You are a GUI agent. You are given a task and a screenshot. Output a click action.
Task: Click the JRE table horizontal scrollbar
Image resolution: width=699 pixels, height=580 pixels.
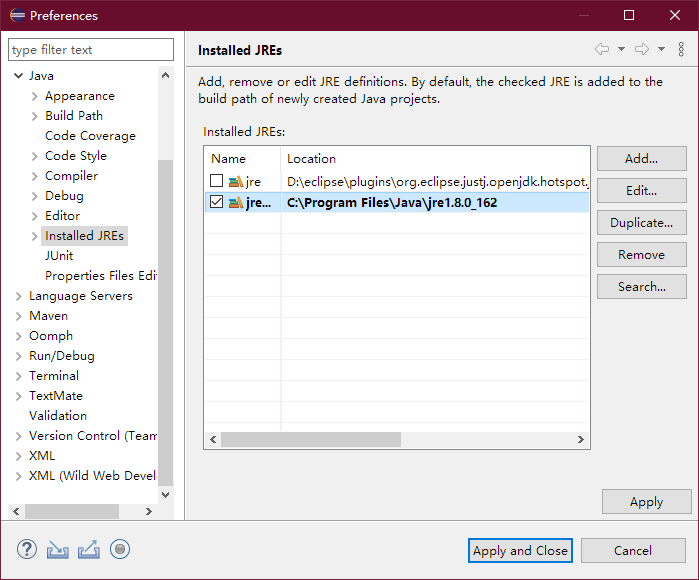click(x=310, y=439)
